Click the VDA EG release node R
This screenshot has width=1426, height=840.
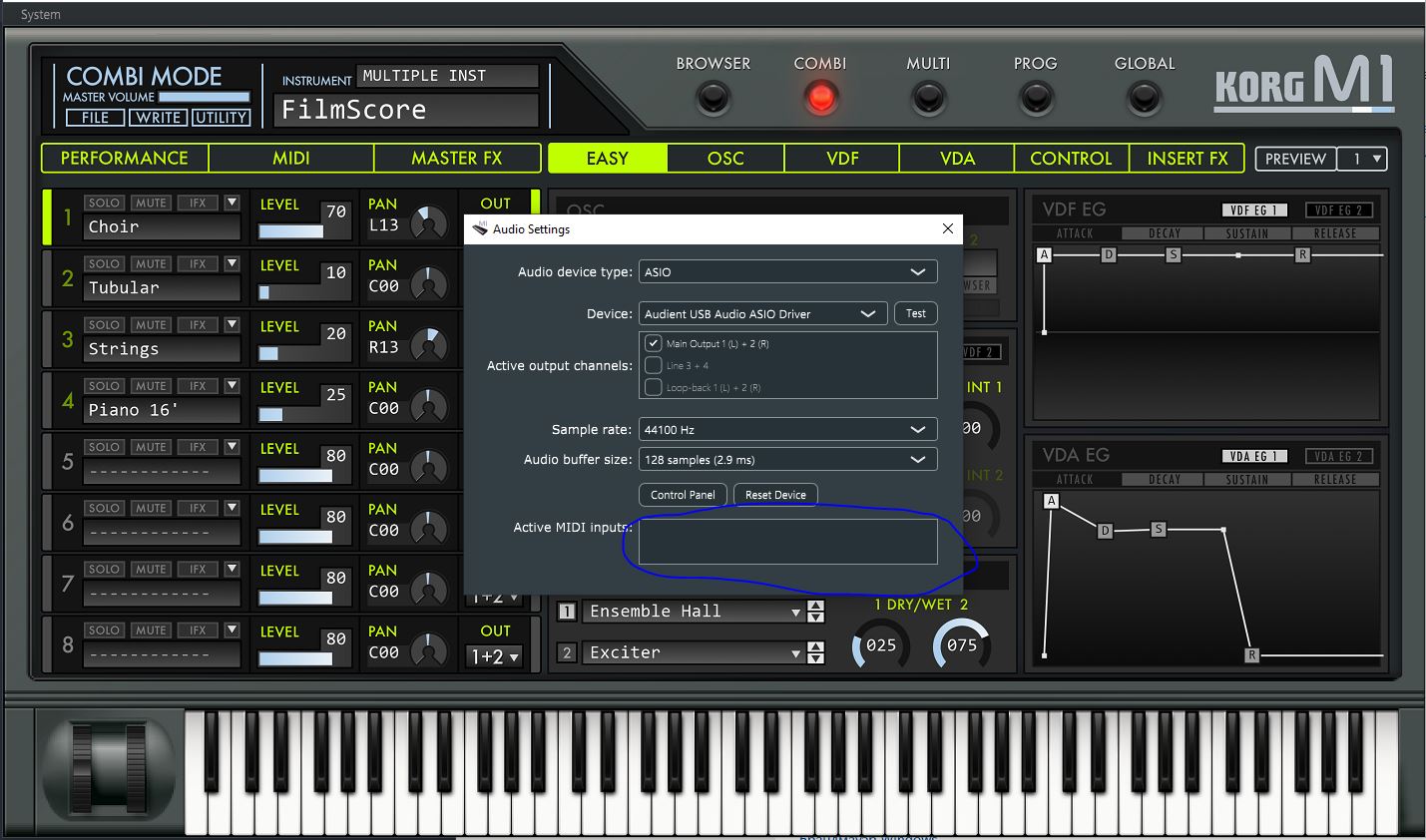point(1251,655)
